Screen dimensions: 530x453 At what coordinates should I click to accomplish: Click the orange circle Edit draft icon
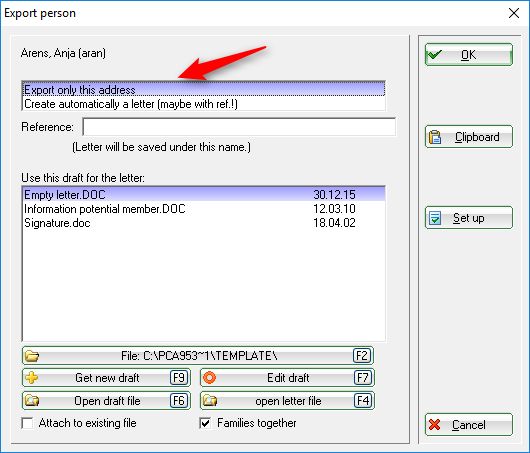(210, 378)
